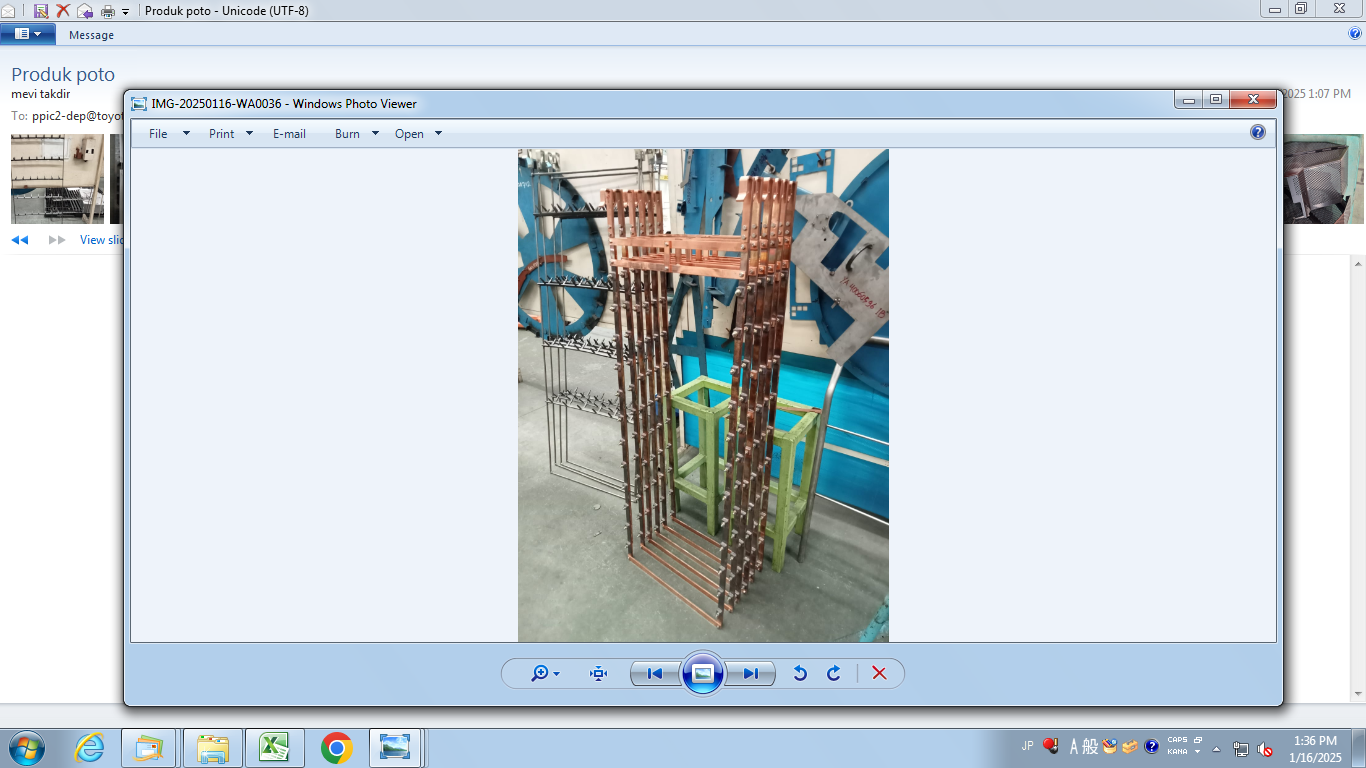Viewport: 1366px width, 768px height.
Task: Expand the Open dropdown arrow
Action: (x=438, y=134)
